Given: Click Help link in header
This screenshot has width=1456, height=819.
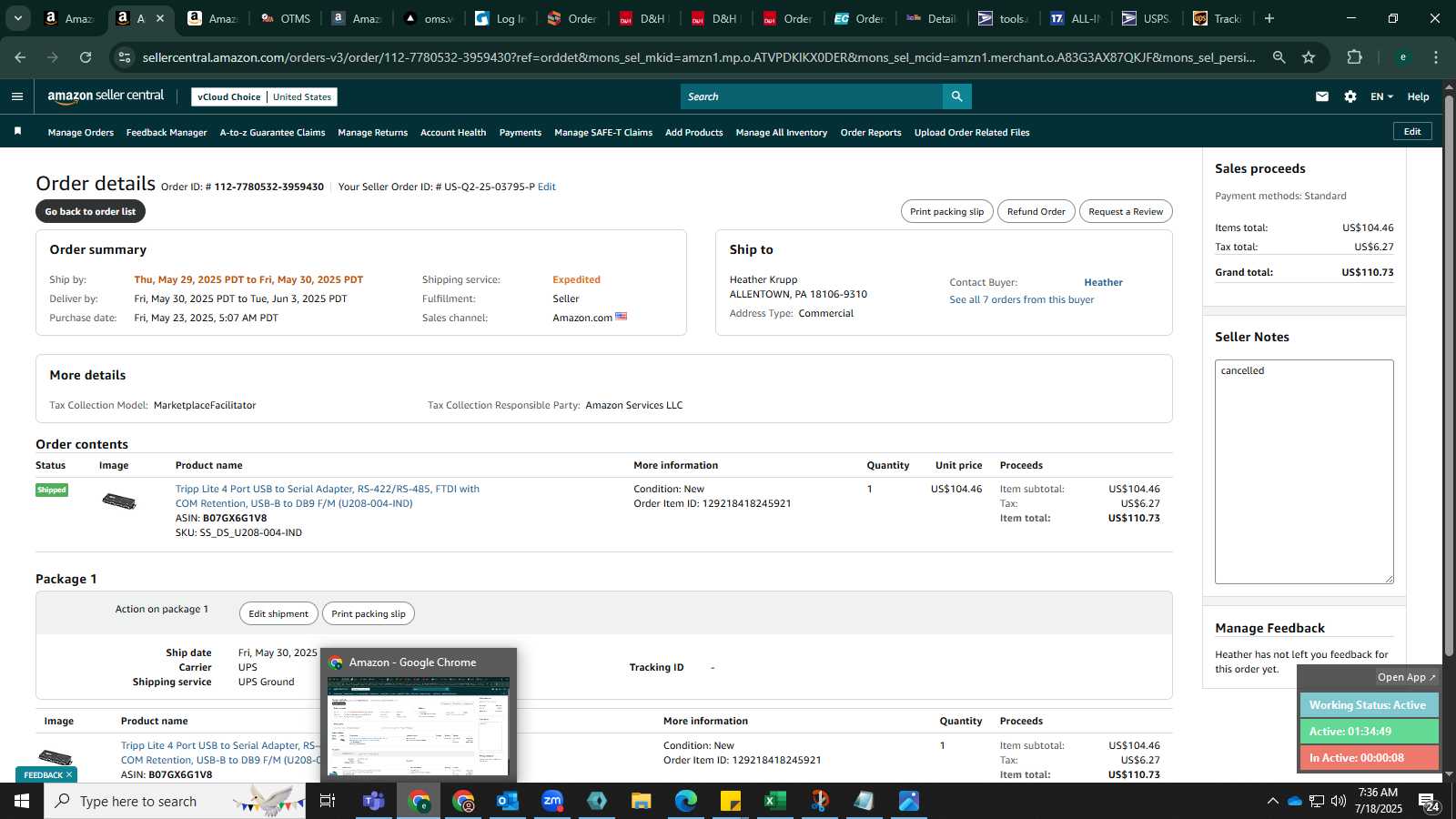Looking at the screenshot, I should tap(1418, 96).
